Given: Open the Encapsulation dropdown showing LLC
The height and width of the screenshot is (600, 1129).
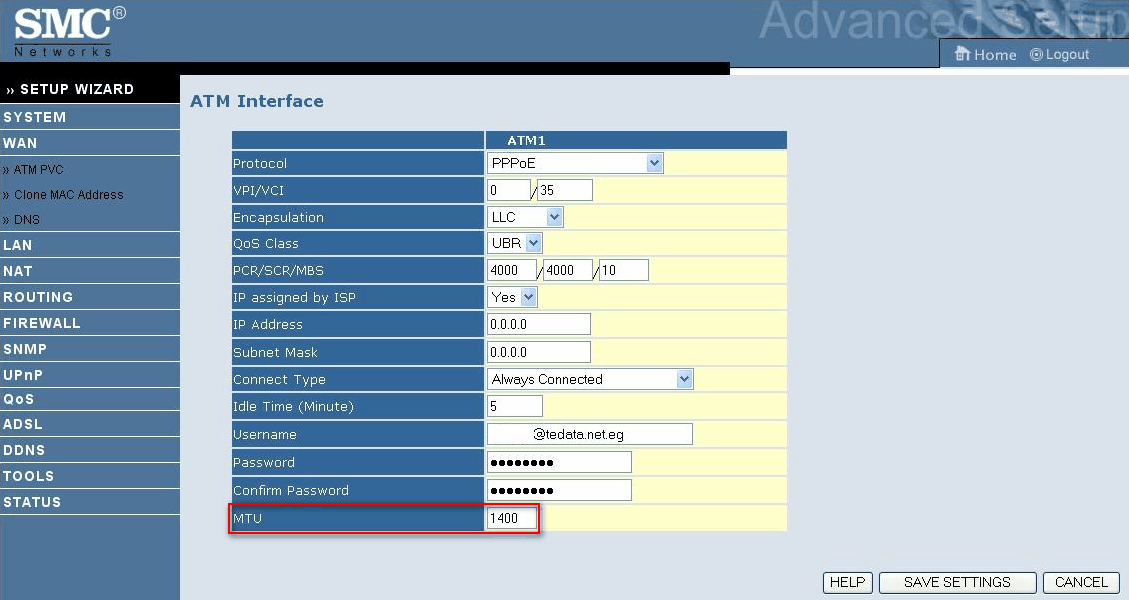Looking at the screenshot, I should (x=525, y=217).
